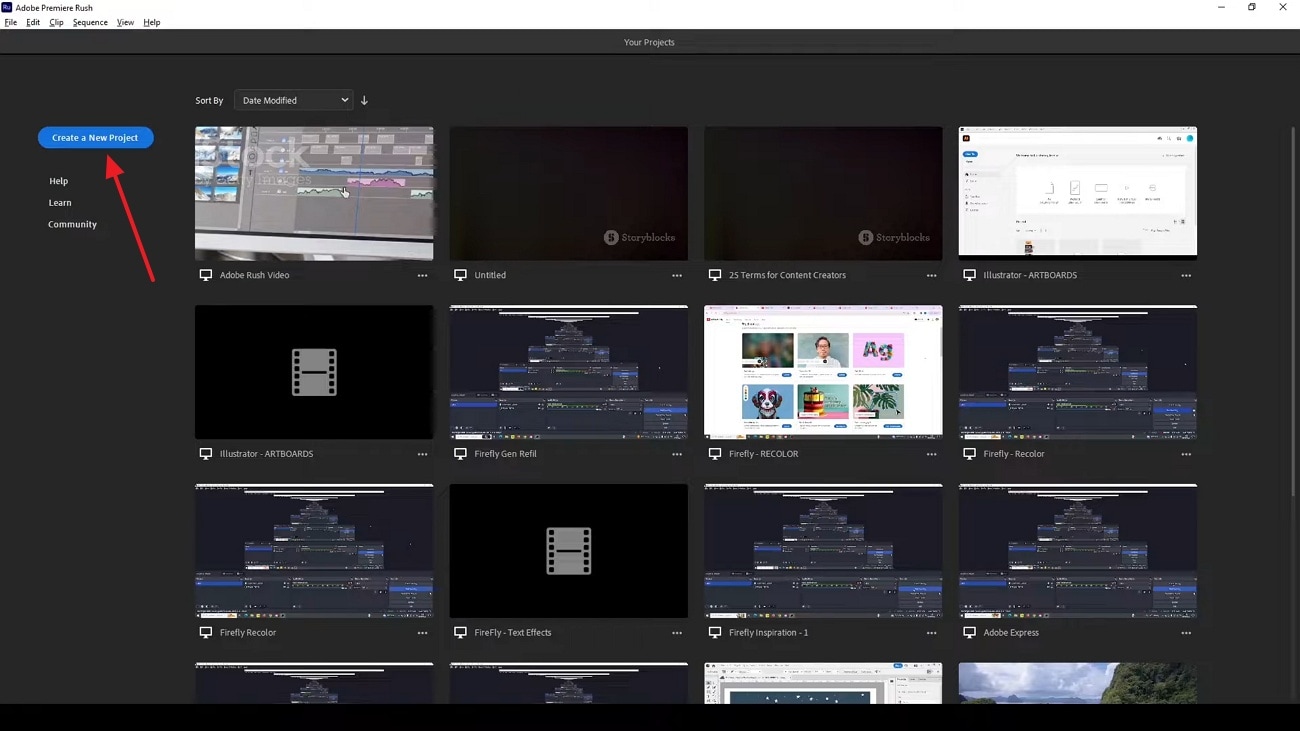Viewport: 1300px width, 731px height.
Task: Click the monitor icon beside Adobe Express
Action: click(x=970, y=632)
